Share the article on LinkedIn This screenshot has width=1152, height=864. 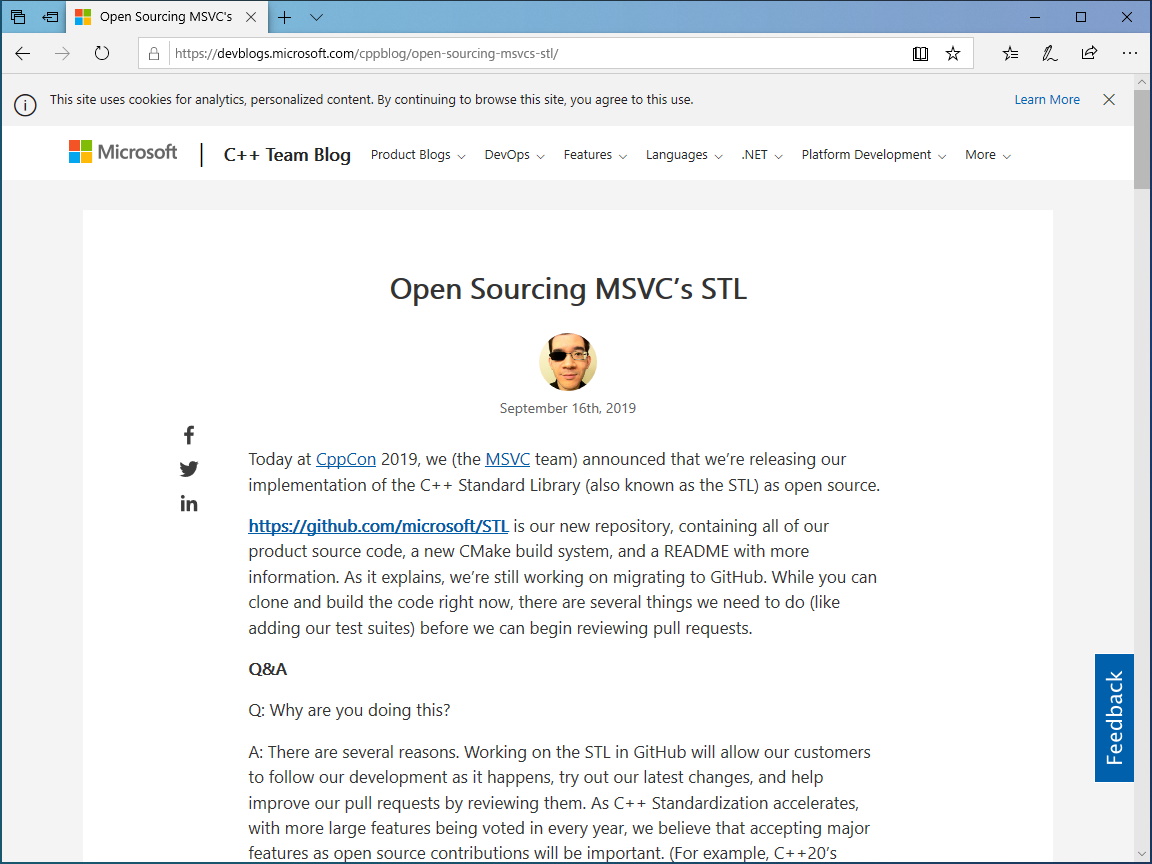point(188,503)
